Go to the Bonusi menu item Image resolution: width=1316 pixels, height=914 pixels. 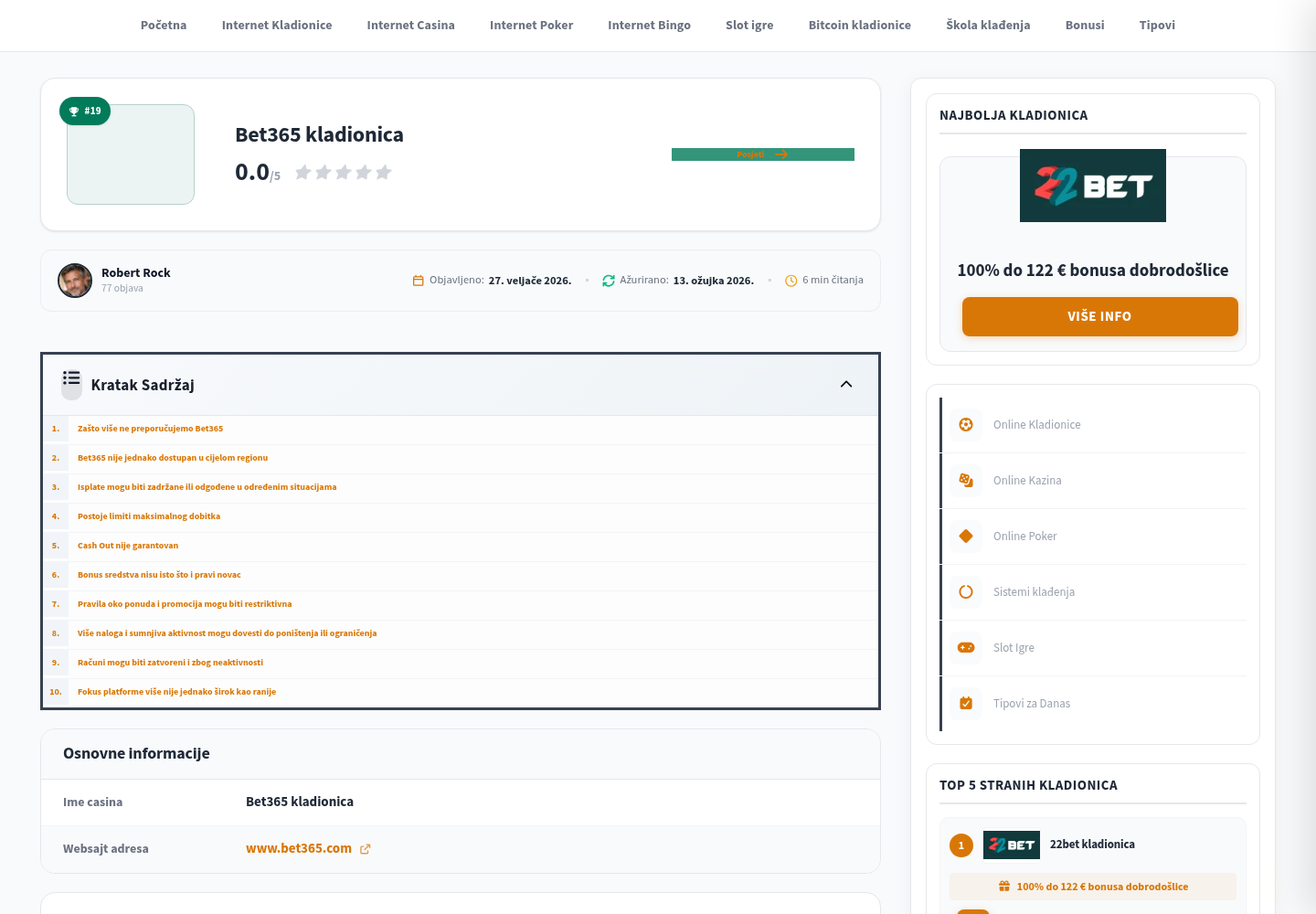1085,26
